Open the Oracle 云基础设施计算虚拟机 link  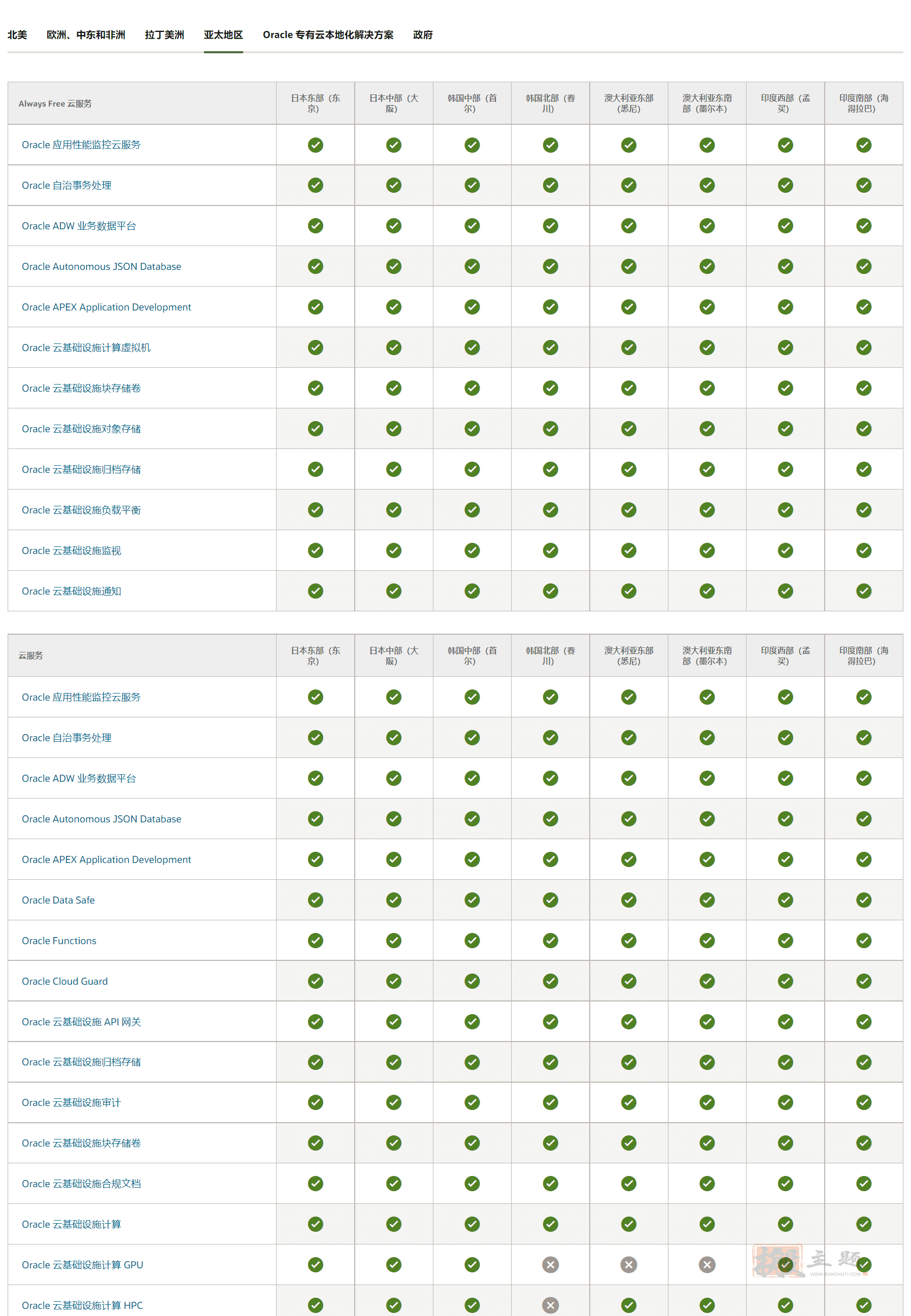coord(86,348)
